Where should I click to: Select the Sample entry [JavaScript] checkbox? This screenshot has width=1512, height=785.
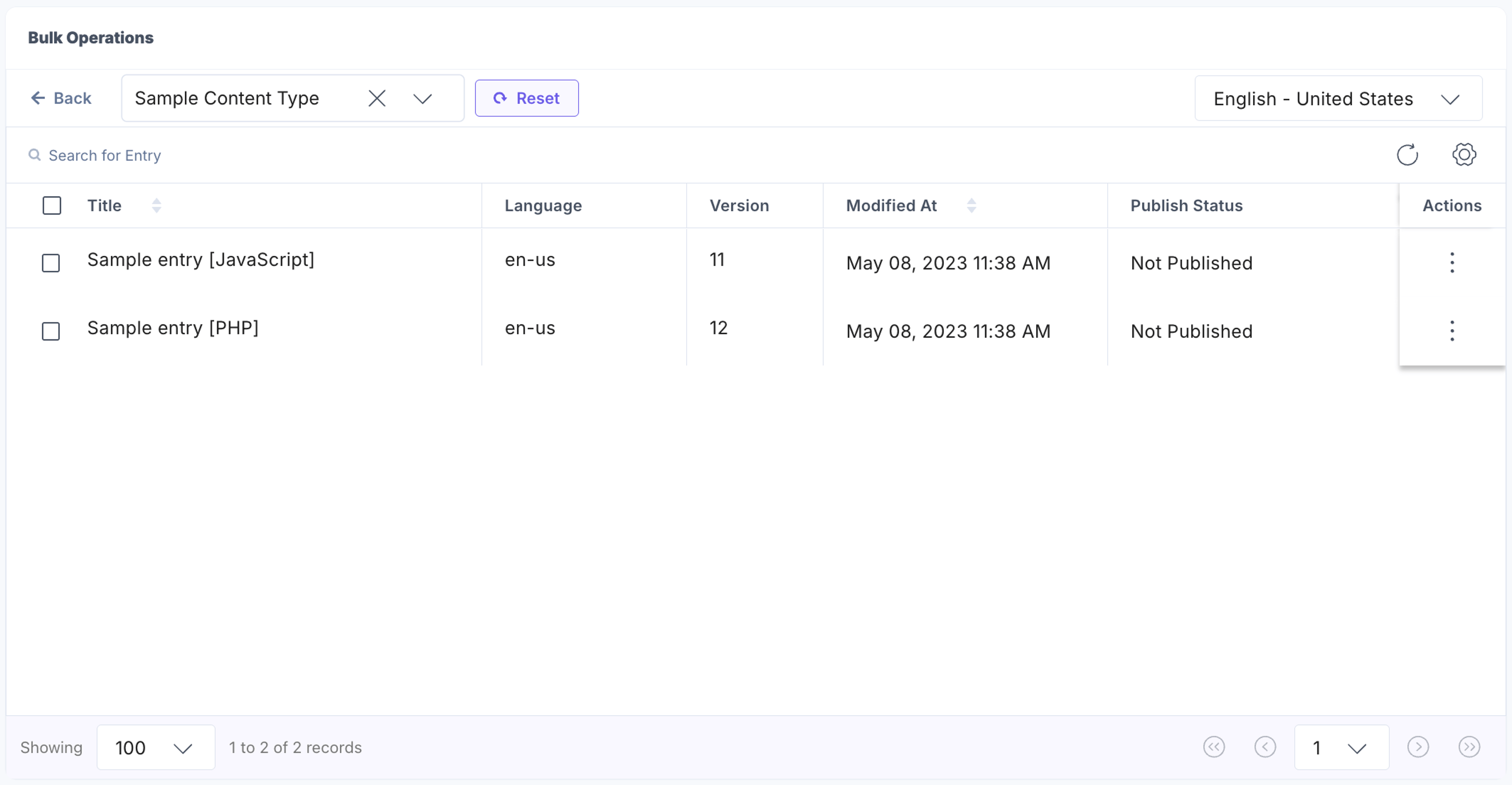(x=51, y=263)
